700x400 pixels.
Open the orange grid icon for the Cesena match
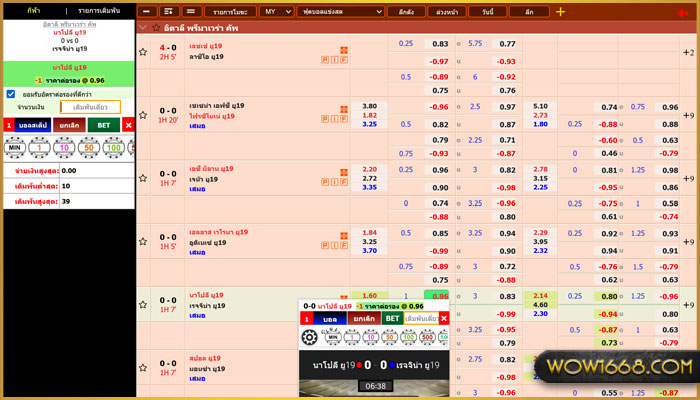[344, 107]
